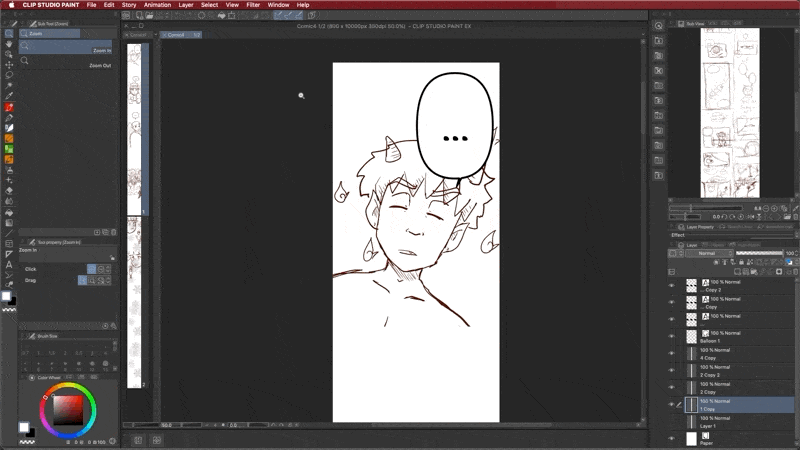This screenshot has width=800, height=450.
Task: Open the Story menu
Action: (x=129, y=5)
